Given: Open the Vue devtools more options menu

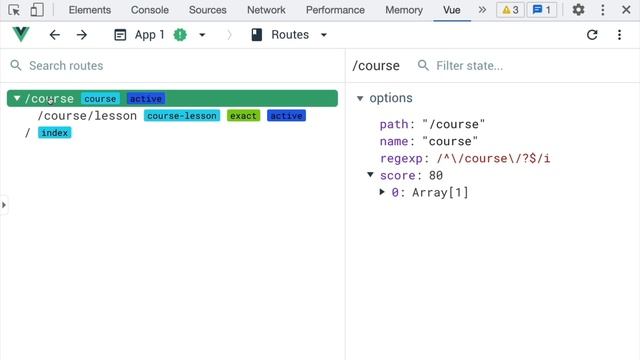Looking at the screenshot, I should coord(619,35).
